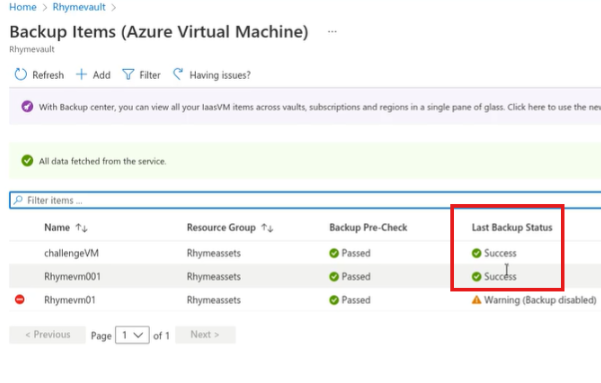Click the Last Backup Status column header

[512, 227]
